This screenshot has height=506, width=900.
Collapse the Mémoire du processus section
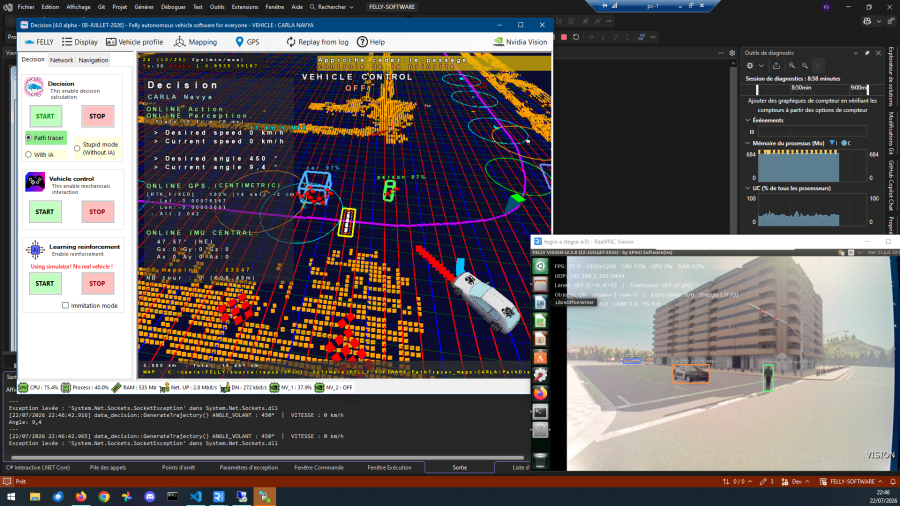point(748,143)
